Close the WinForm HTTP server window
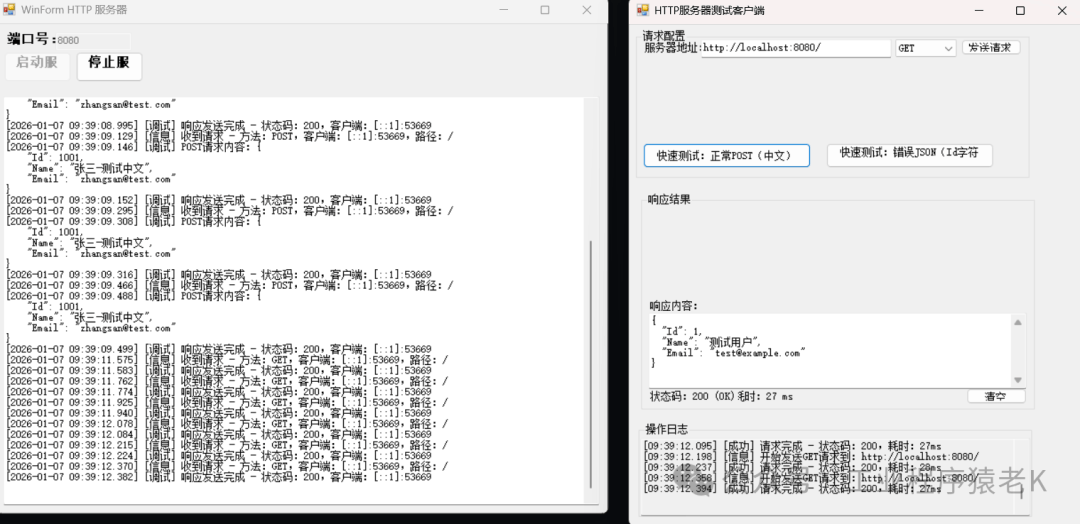Screen dimensions: 1080x524 pyautogui.click(x=590, y=10)
